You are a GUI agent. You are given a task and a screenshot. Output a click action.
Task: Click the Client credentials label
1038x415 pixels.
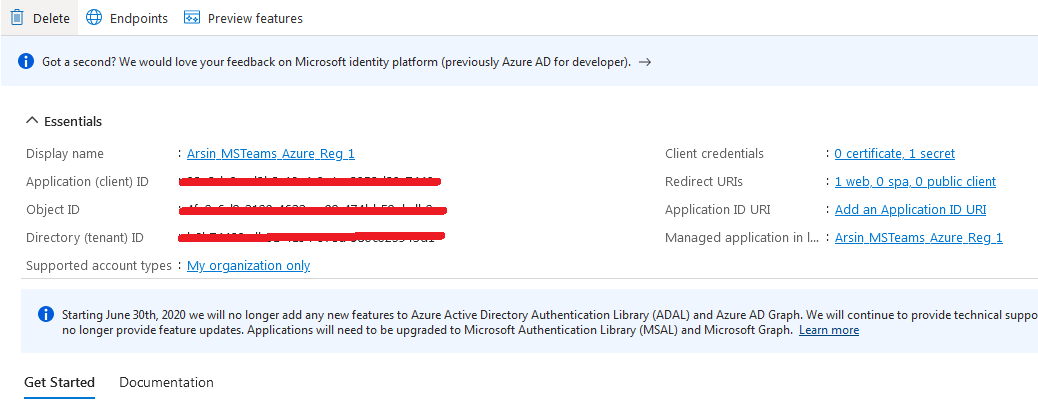coord(714,154)
